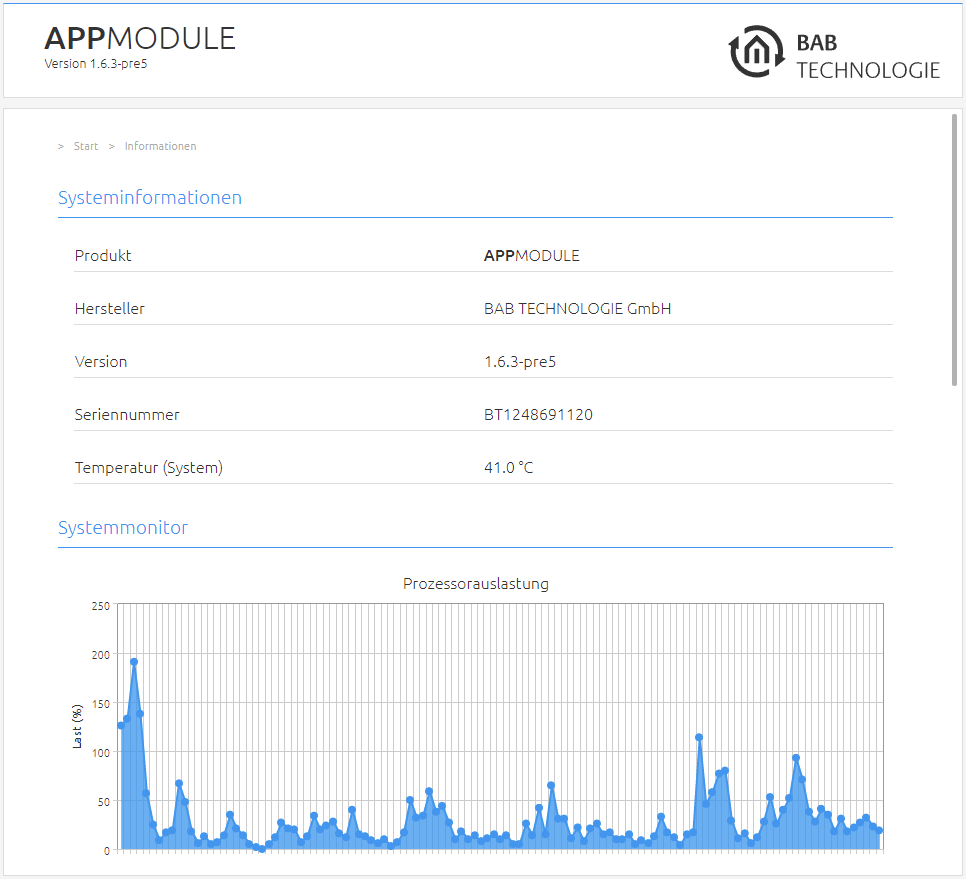Click the page vertical scrollbar thumb
Viewport: 966px width, 879px height.
click(x=954, y=250)
